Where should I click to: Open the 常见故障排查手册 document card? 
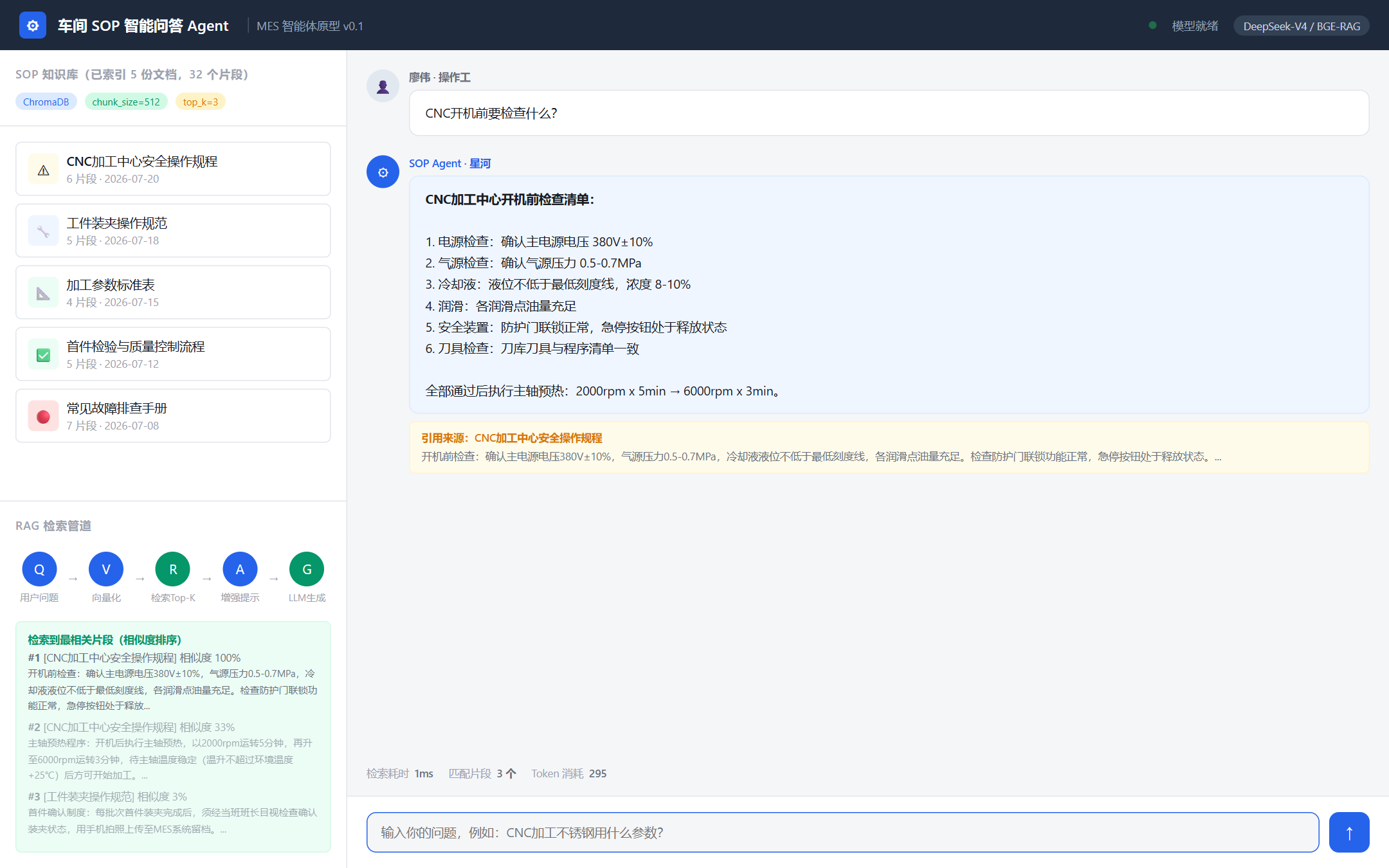173,416
